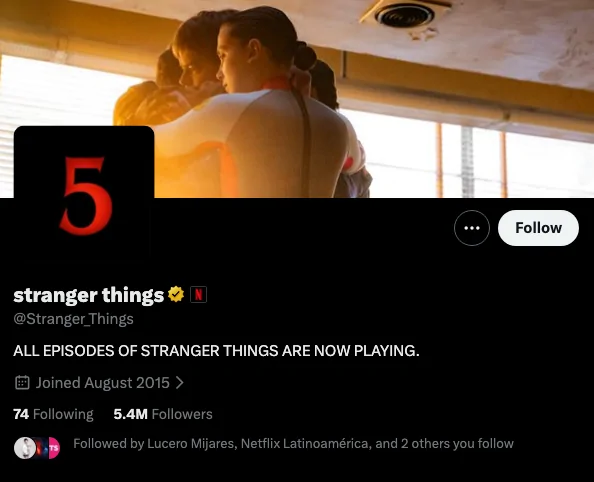Click the Follow button
The image size is (594, 482).
click(538, 228)
